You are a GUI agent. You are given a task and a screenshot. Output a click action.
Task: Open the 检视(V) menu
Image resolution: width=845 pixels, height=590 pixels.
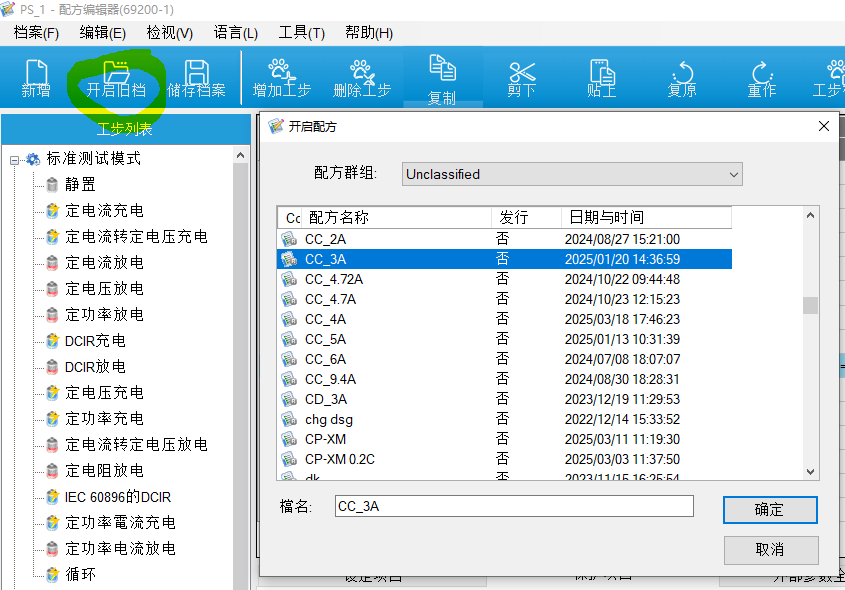pyautogui.click(x=169, y=33)
